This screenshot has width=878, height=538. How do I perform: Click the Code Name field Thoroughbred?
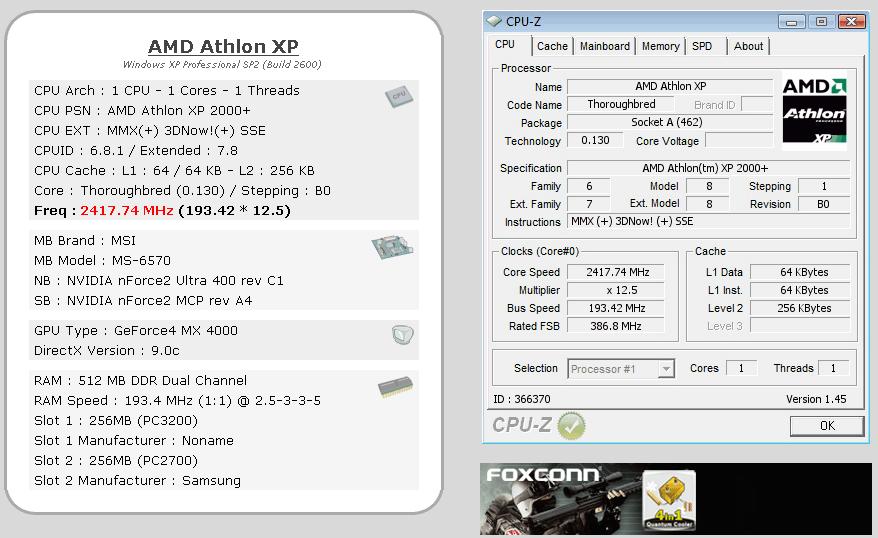621,105
